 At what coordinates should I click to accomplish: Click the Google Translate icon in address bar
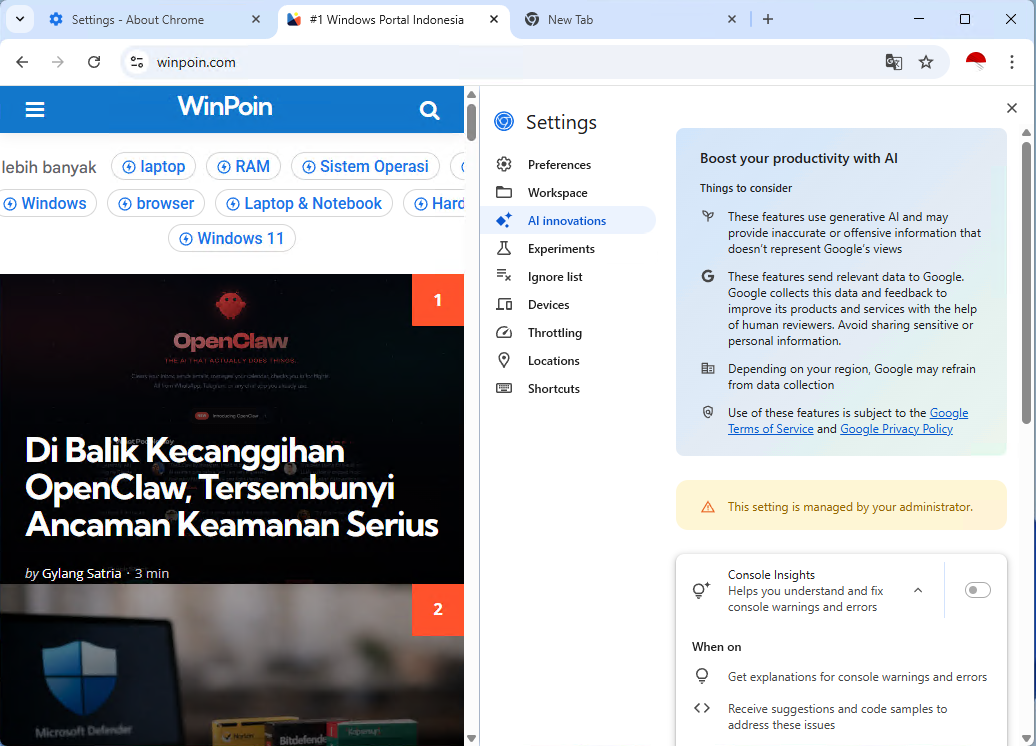pyautogui.click(x=894, y=62)
